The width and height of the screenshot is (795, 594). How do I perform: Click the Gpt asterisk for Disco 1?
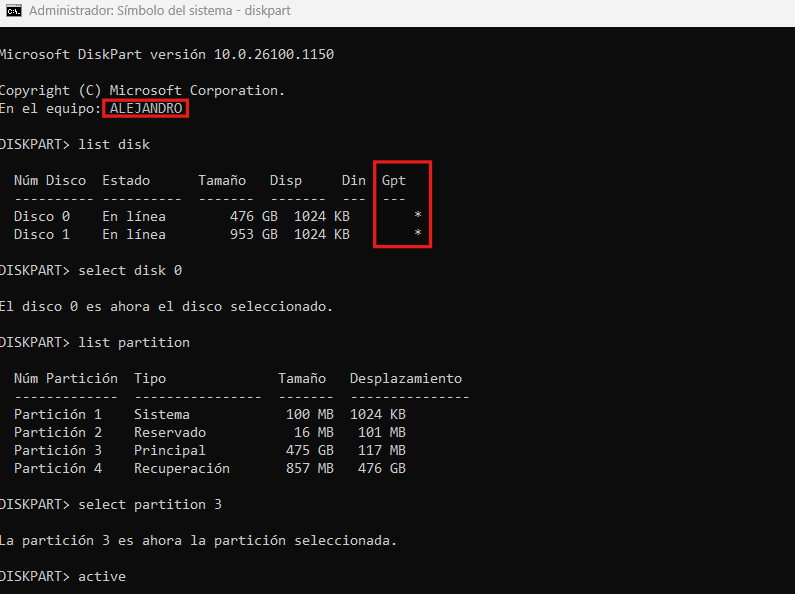418,234
